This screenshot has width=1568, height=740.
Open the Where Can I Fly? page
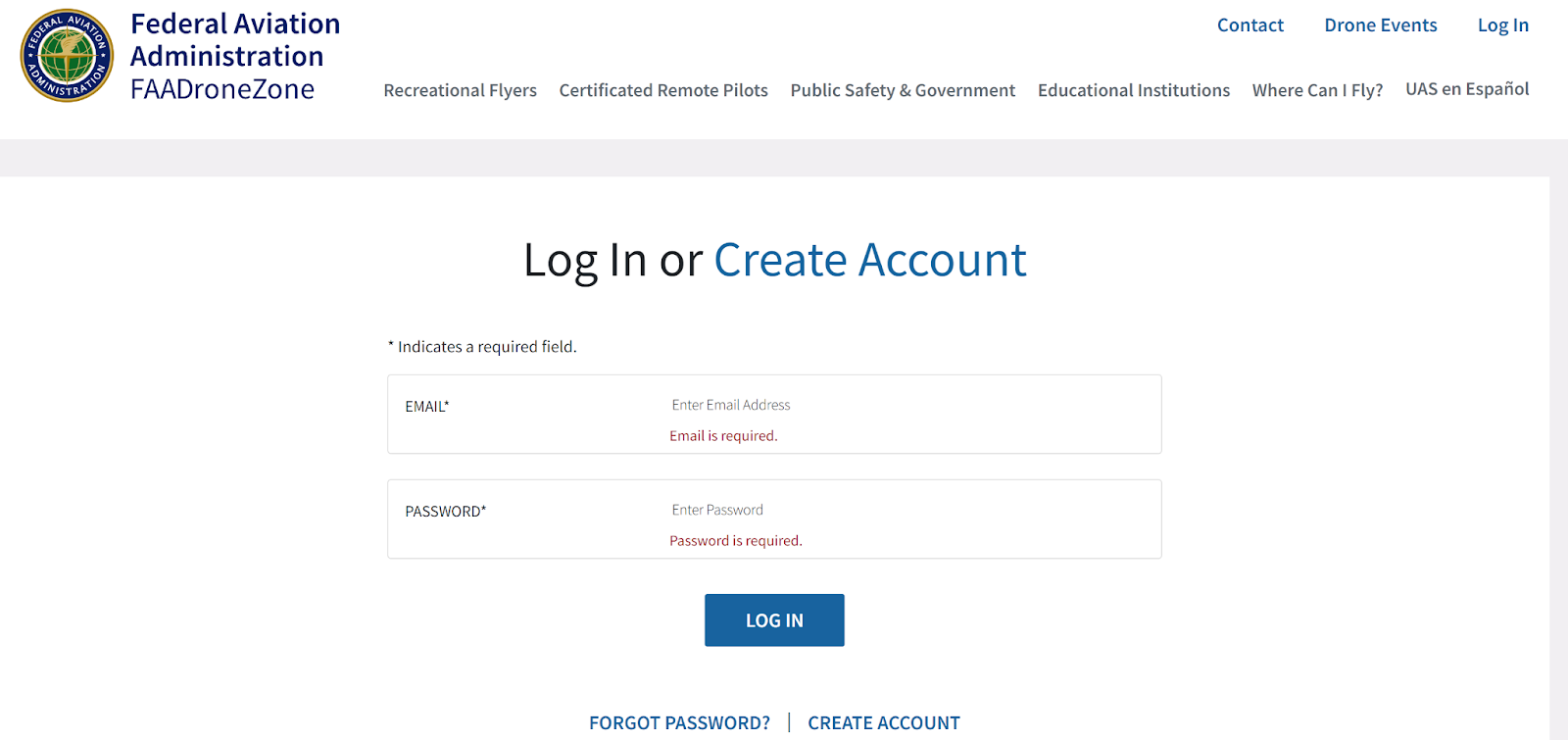tap(1317, 90)
